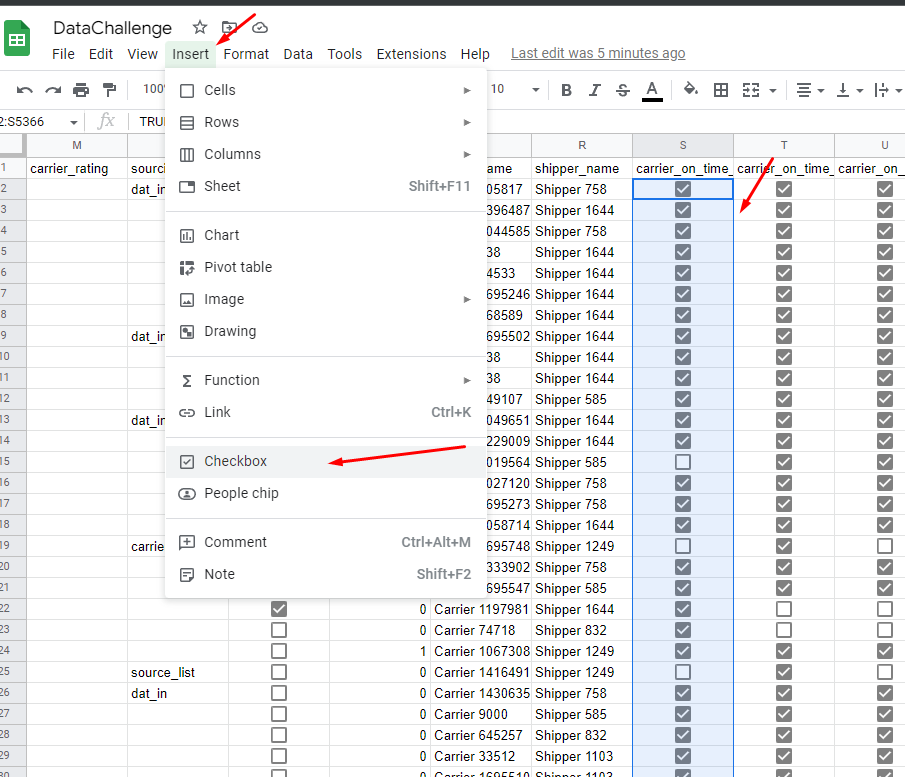Click the Undo icon
This screenshot has width=905, height=777.
pyautogui.click(x=24, y=89)
